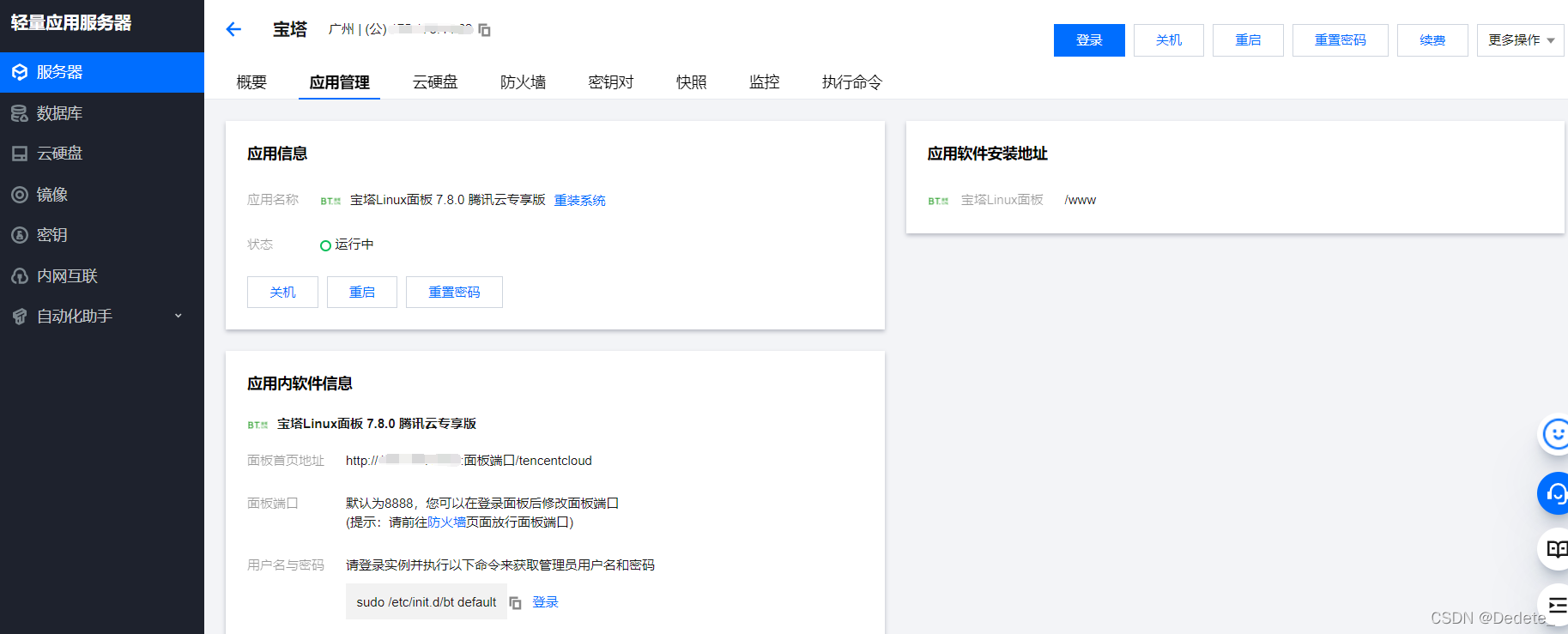
Task: Open the 云硬盘 tab
Action: (435, 82)
